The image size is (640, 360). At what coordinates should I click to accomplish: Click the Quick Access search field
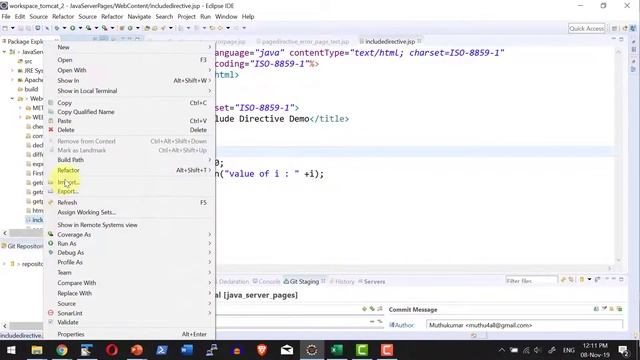point(587,28)
